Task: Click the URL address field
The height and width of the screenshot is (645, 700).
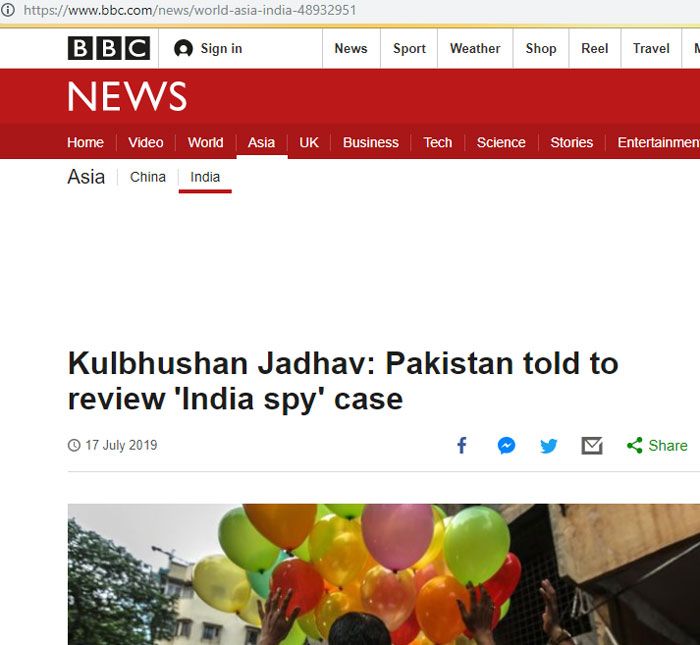Action: [x=190, y=10]
